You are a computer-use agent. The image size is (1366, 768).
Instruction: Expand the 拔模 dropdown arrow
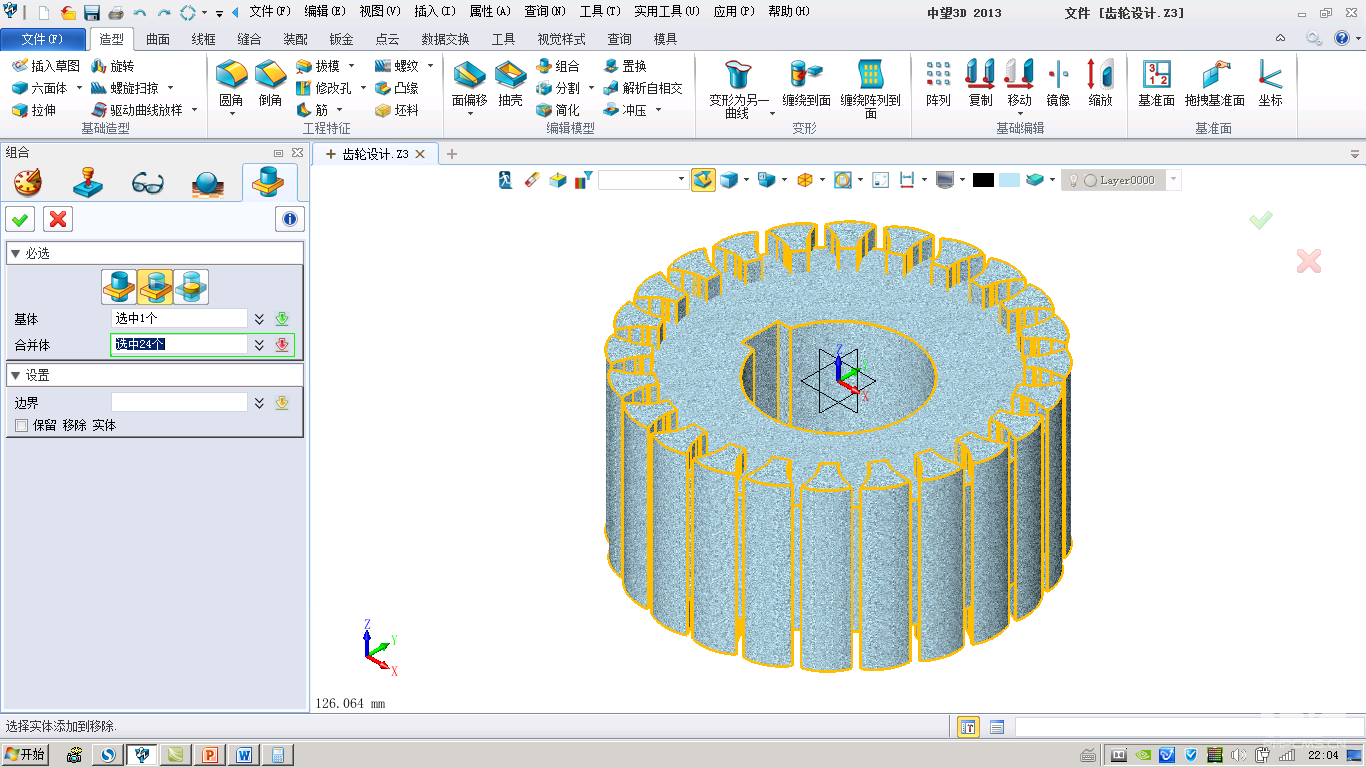351,66
